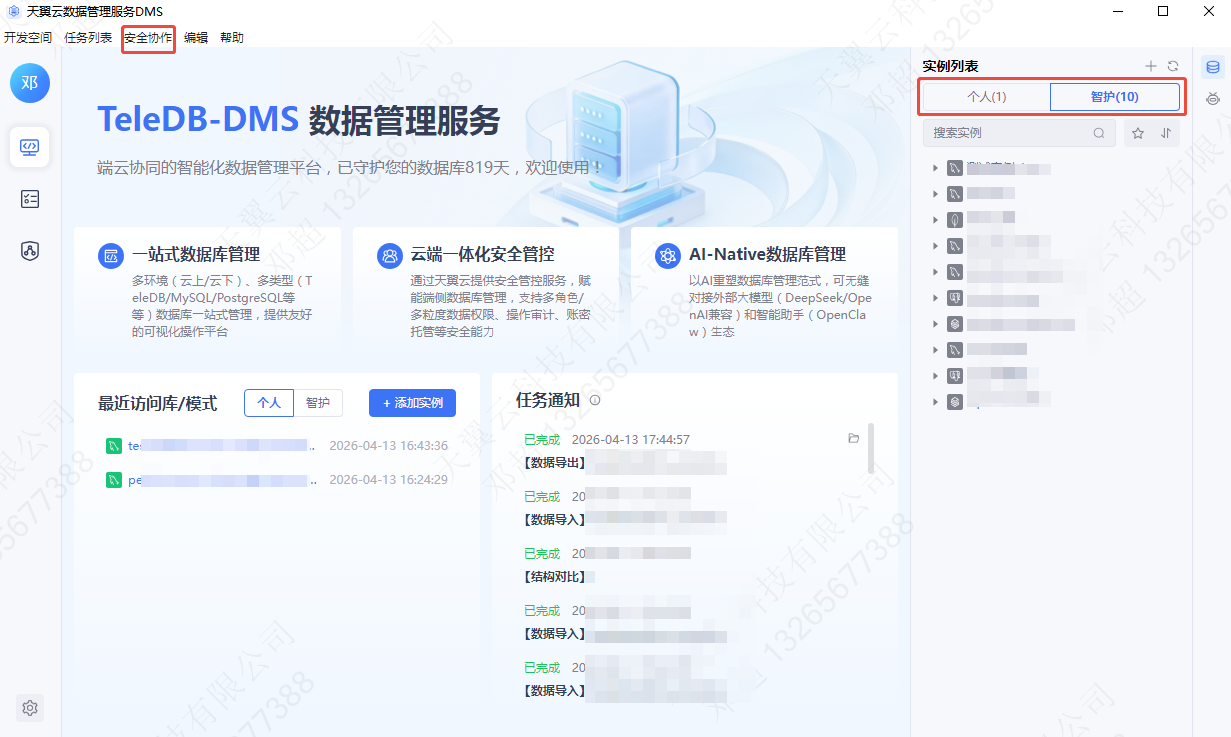Screen dimensions: 1231x737
Task: Click the 最近访问库/模式 heading
Action: point(157,404)
